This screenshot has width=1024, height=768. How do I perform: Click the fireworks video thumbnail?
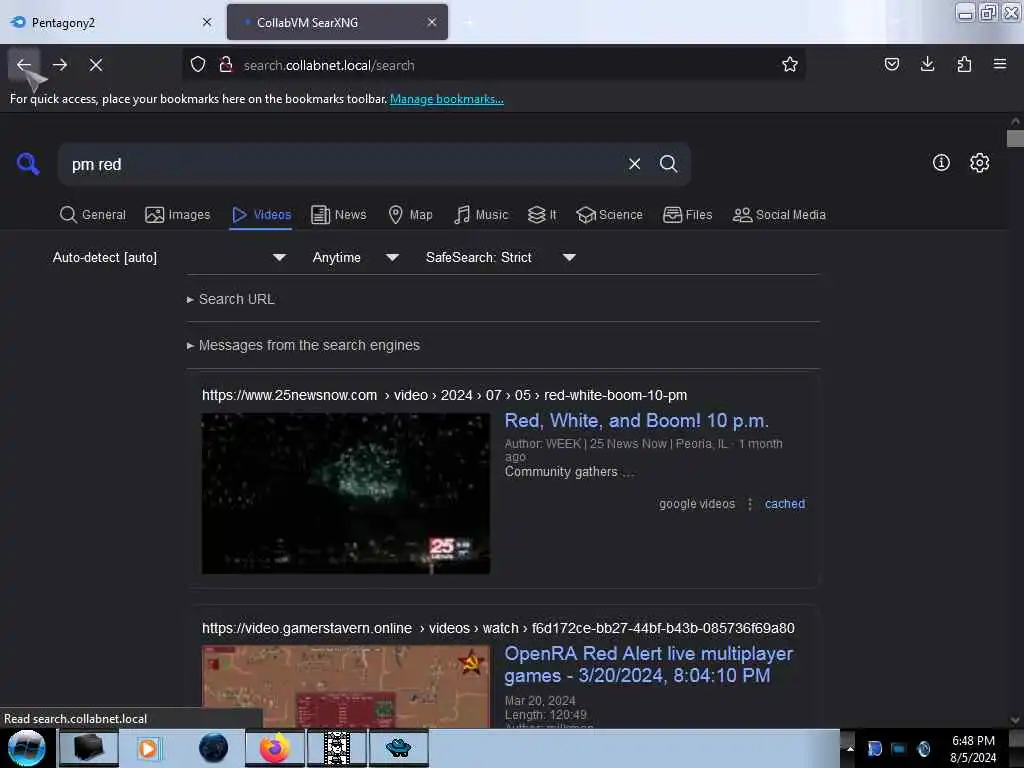point(345,493)
